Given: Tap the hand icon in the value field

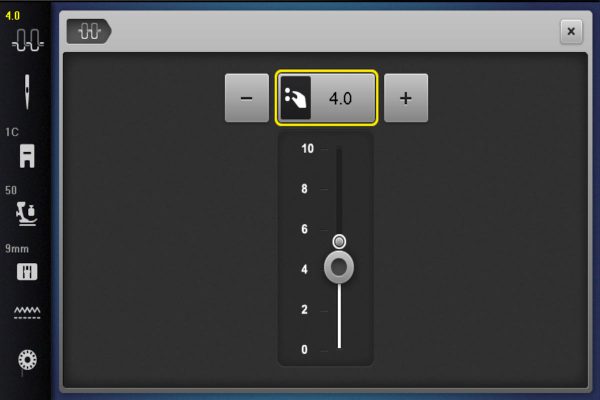Looking at the screenshot, I should tap(296, 98).
